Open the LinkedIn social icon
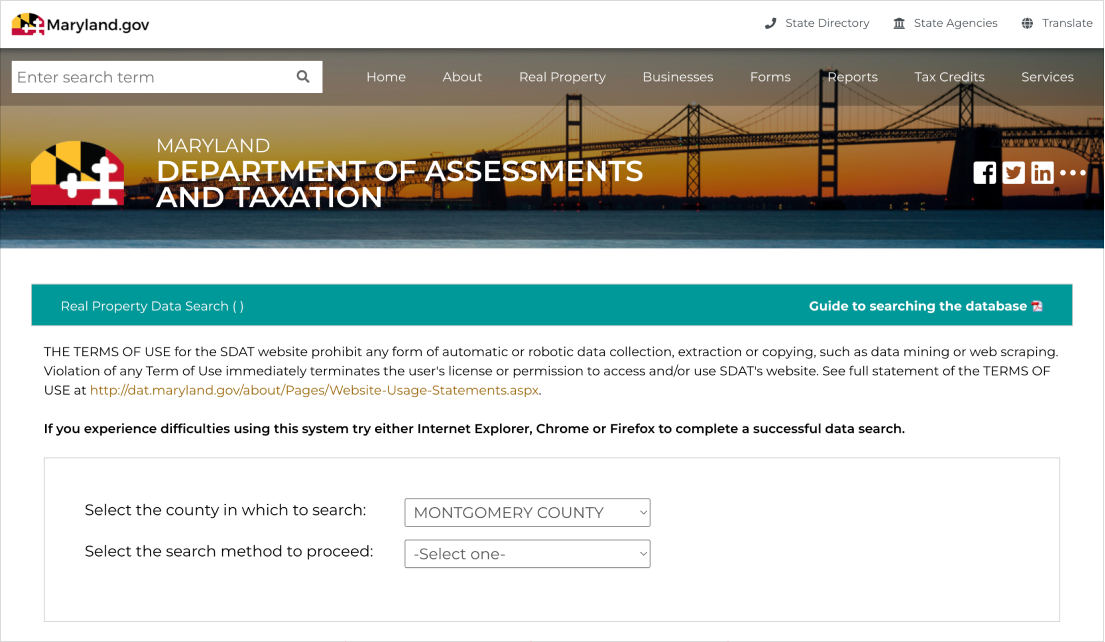 (x=1042, y=173)
